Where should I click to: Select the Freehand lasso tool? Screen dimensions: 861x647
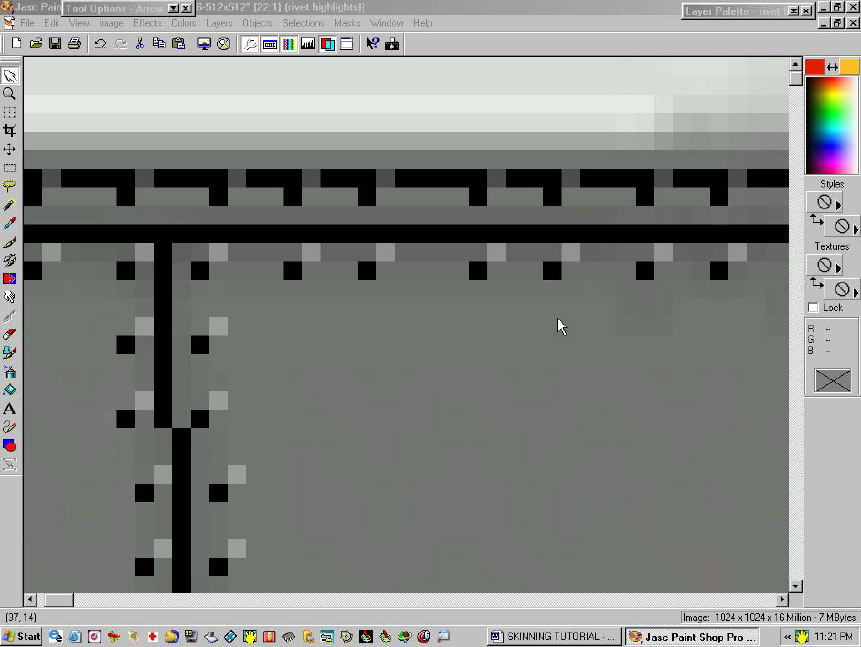[x=10, y=186]
